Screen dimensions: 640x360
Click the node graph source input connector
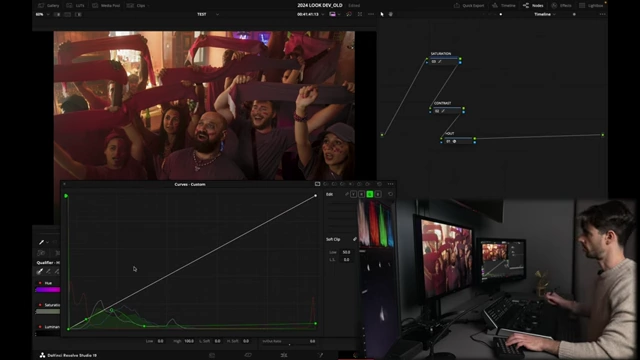[382, 135]
